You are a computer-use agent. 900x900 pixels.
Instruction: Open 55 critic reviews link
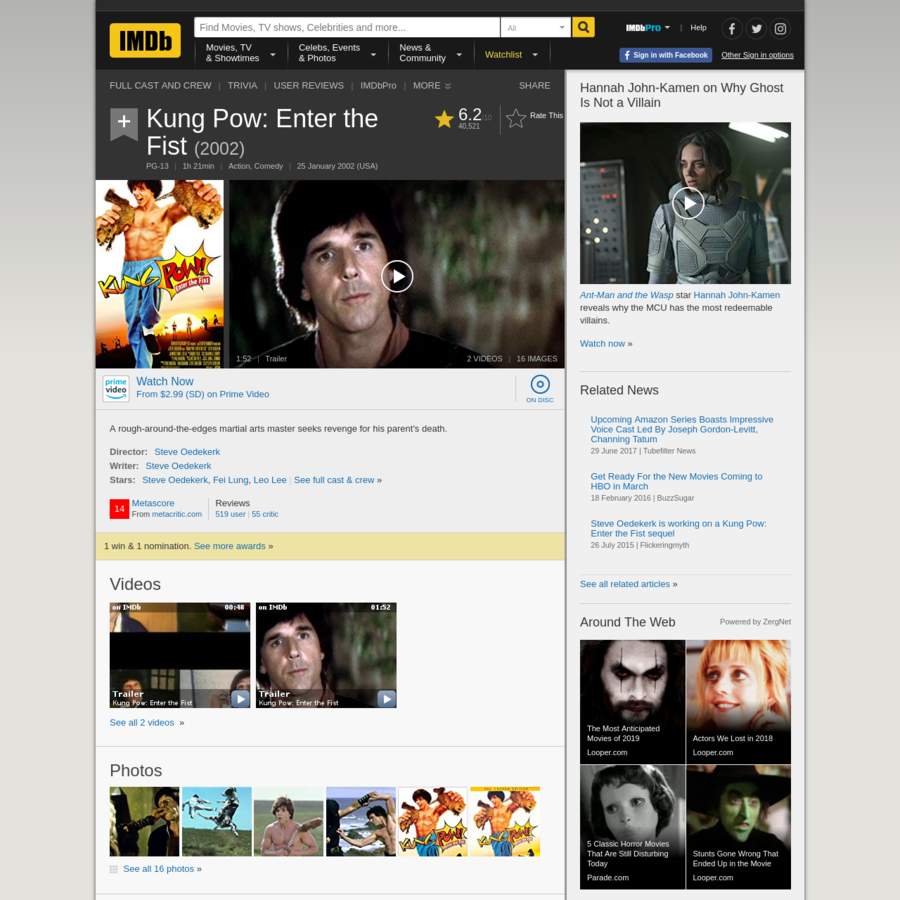point(265,514)
